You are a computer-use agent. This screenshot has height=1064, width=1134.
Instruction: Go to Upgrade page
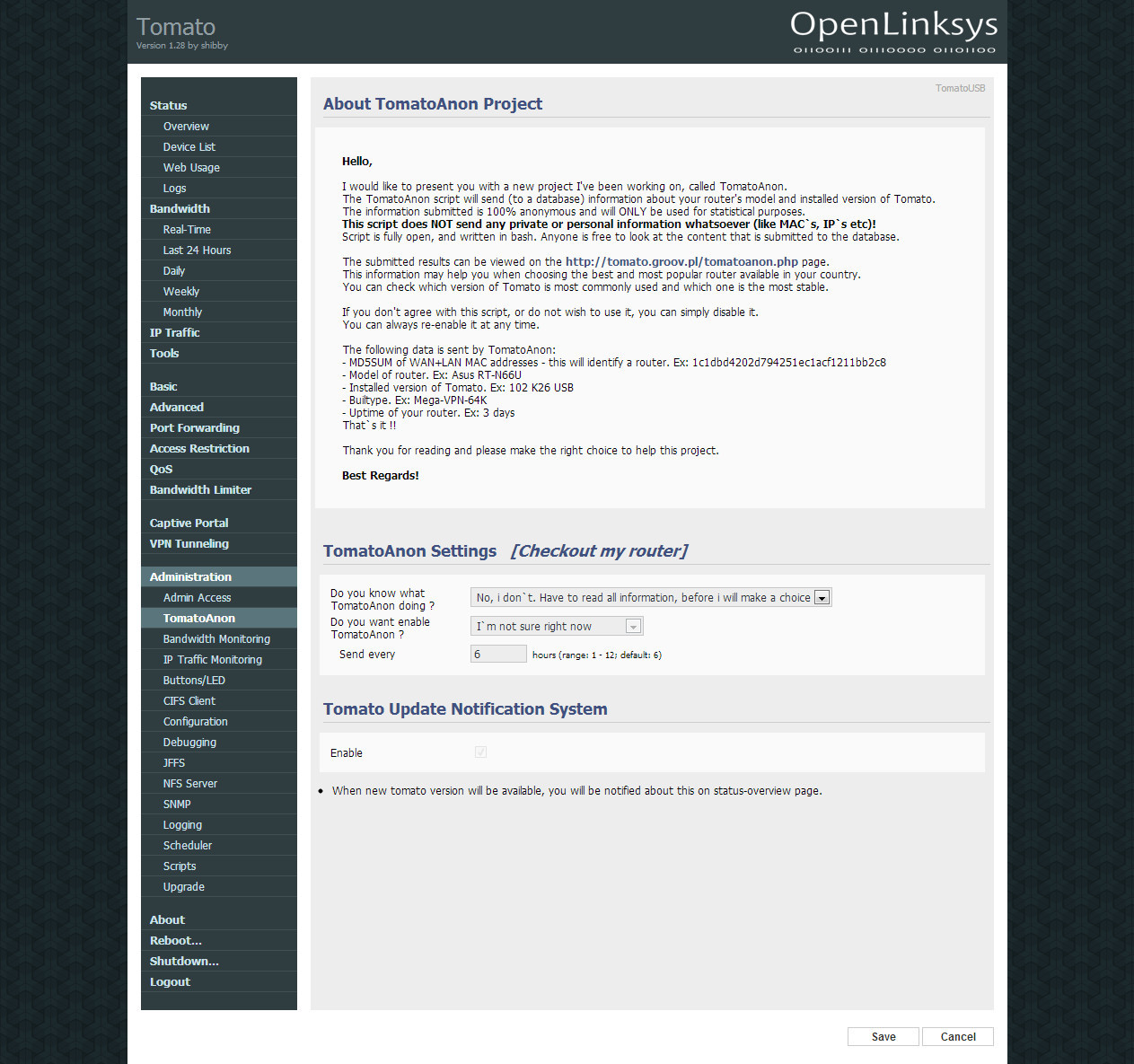pos(218,887)
